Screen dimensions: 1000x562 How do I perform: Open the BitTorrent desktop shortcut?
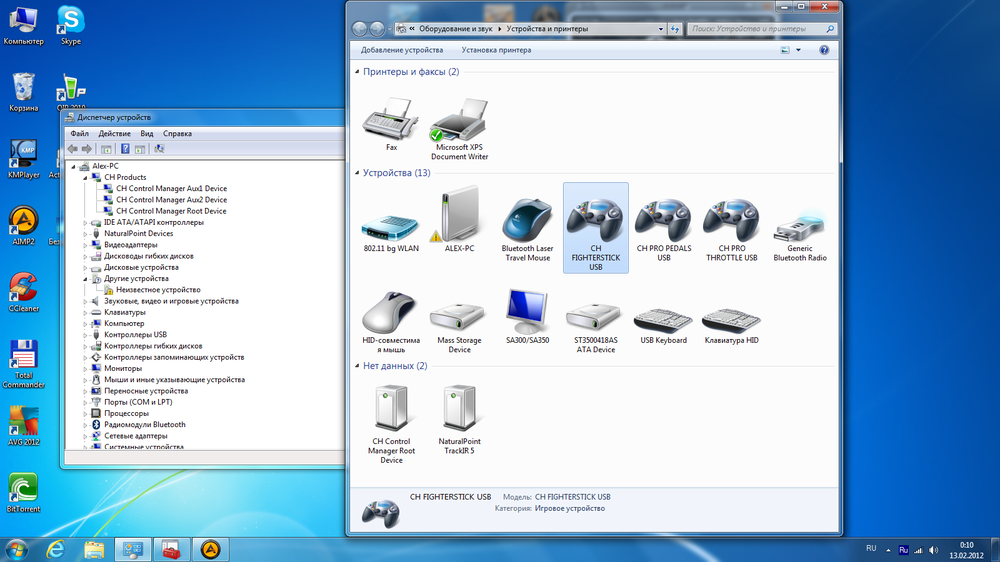tap(24, 492)
